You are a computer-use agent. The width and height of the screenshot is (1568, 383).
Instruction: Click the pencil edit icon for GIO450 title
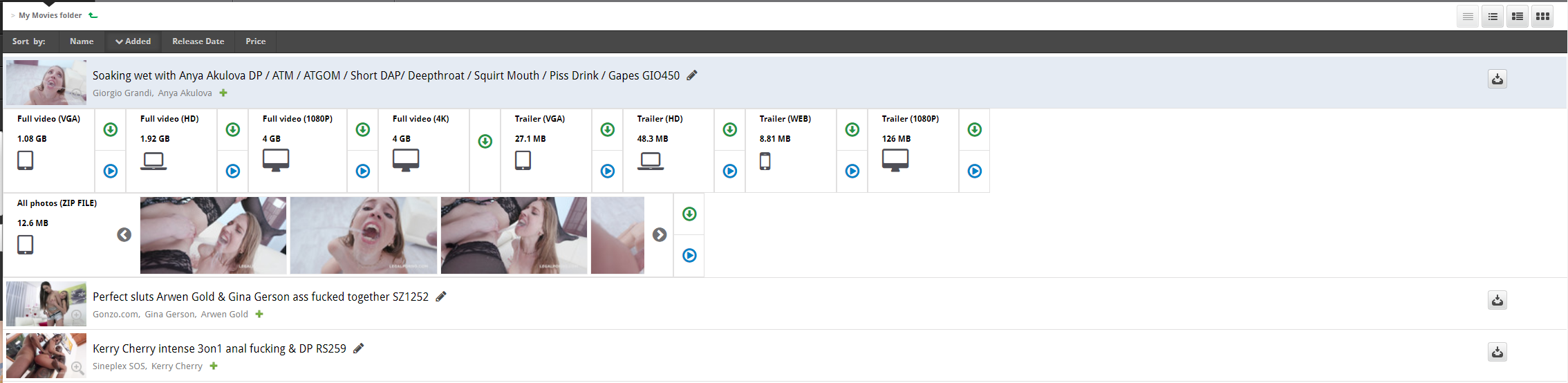click(x=692, y=75)
